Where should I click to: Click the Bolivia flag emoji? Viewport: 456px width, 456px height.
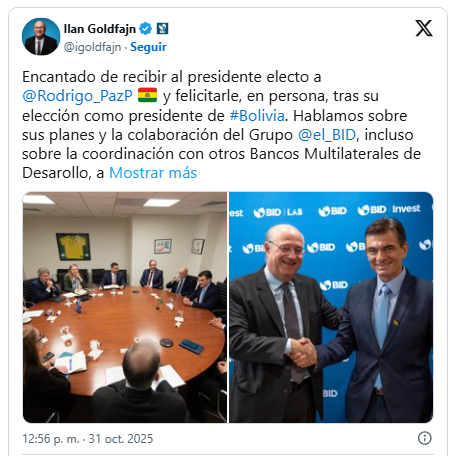[x=147, y=95]
